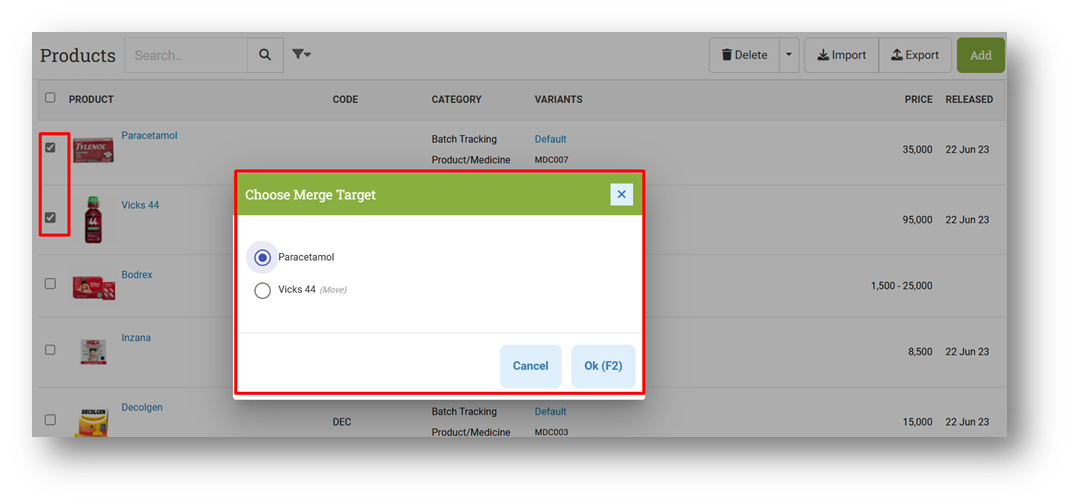Open the filter funnel dropdown
This screenshot has width=1072, height=502.
[302, 55]
